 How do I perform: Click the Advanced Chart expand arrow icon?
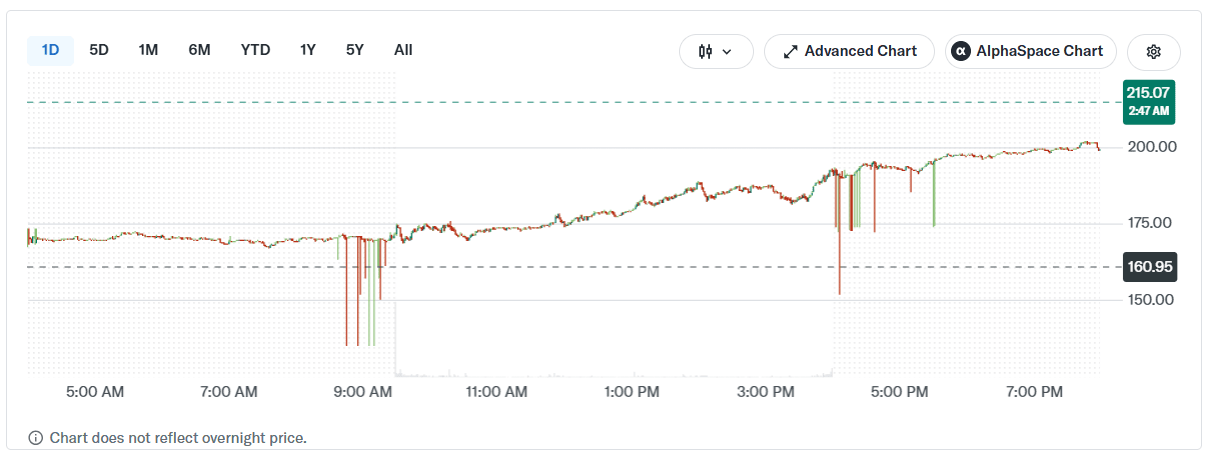[x=790, y=51]
